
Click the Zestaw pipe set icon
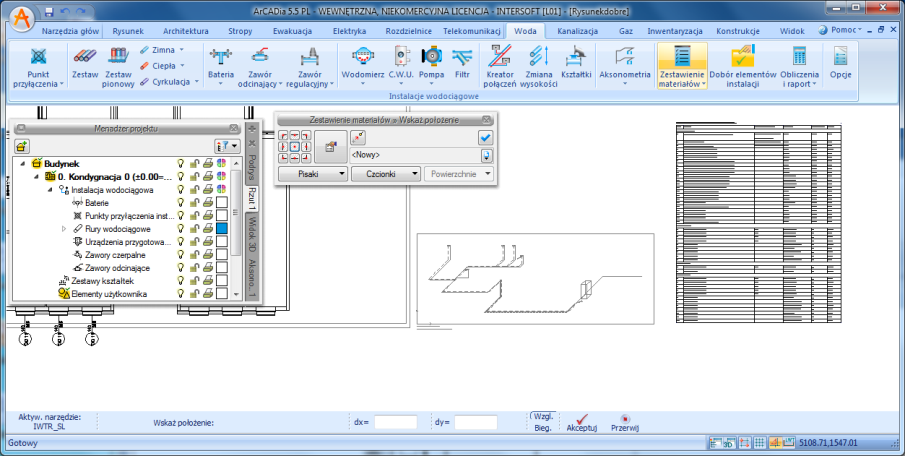coord(85,63)
